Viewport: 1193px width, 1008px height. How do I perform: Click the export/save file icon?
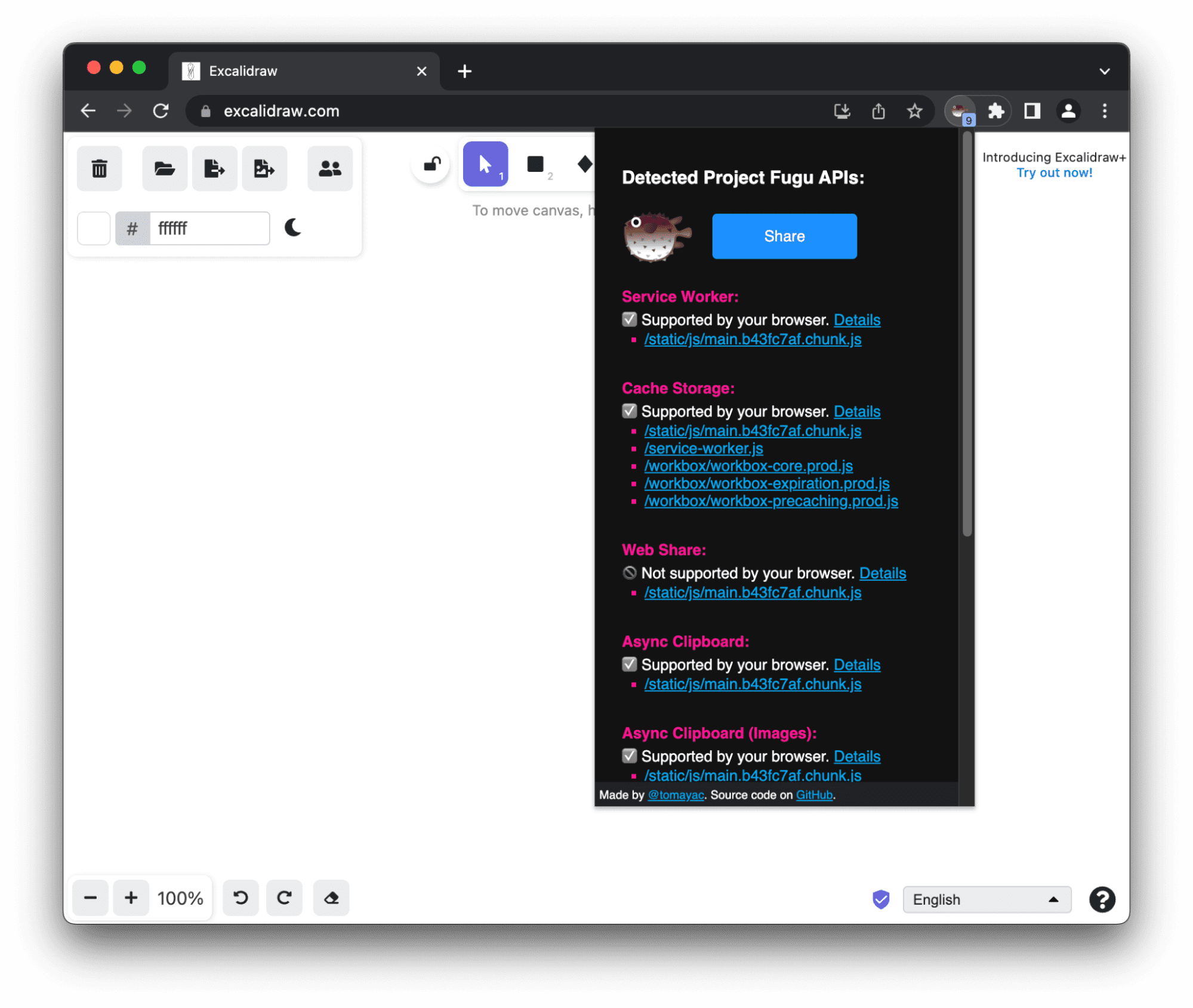coord(213,168)
